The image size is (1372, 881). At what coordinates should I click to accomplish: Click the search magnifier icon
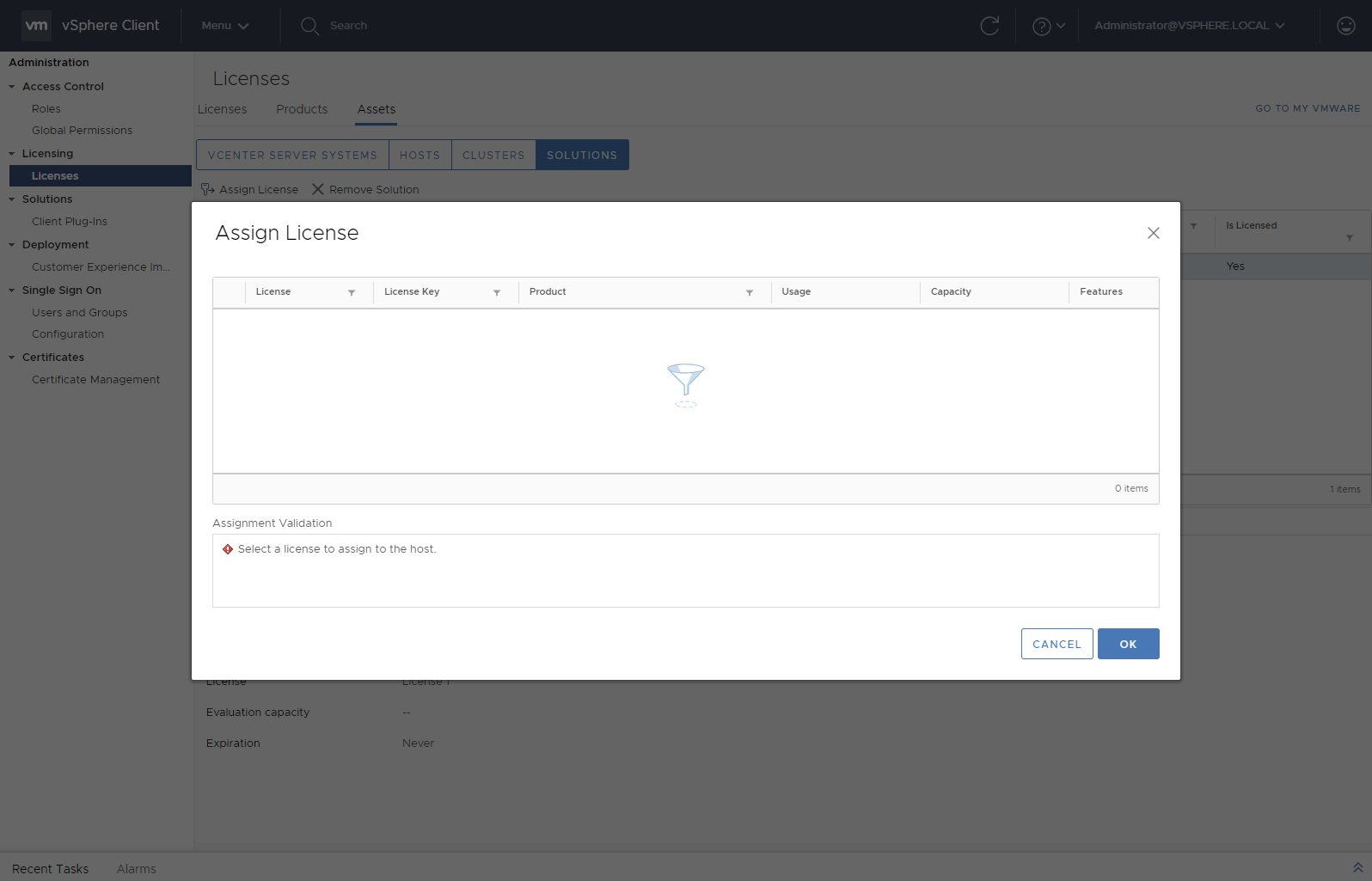pyautogui.click(x=309, y=26)
